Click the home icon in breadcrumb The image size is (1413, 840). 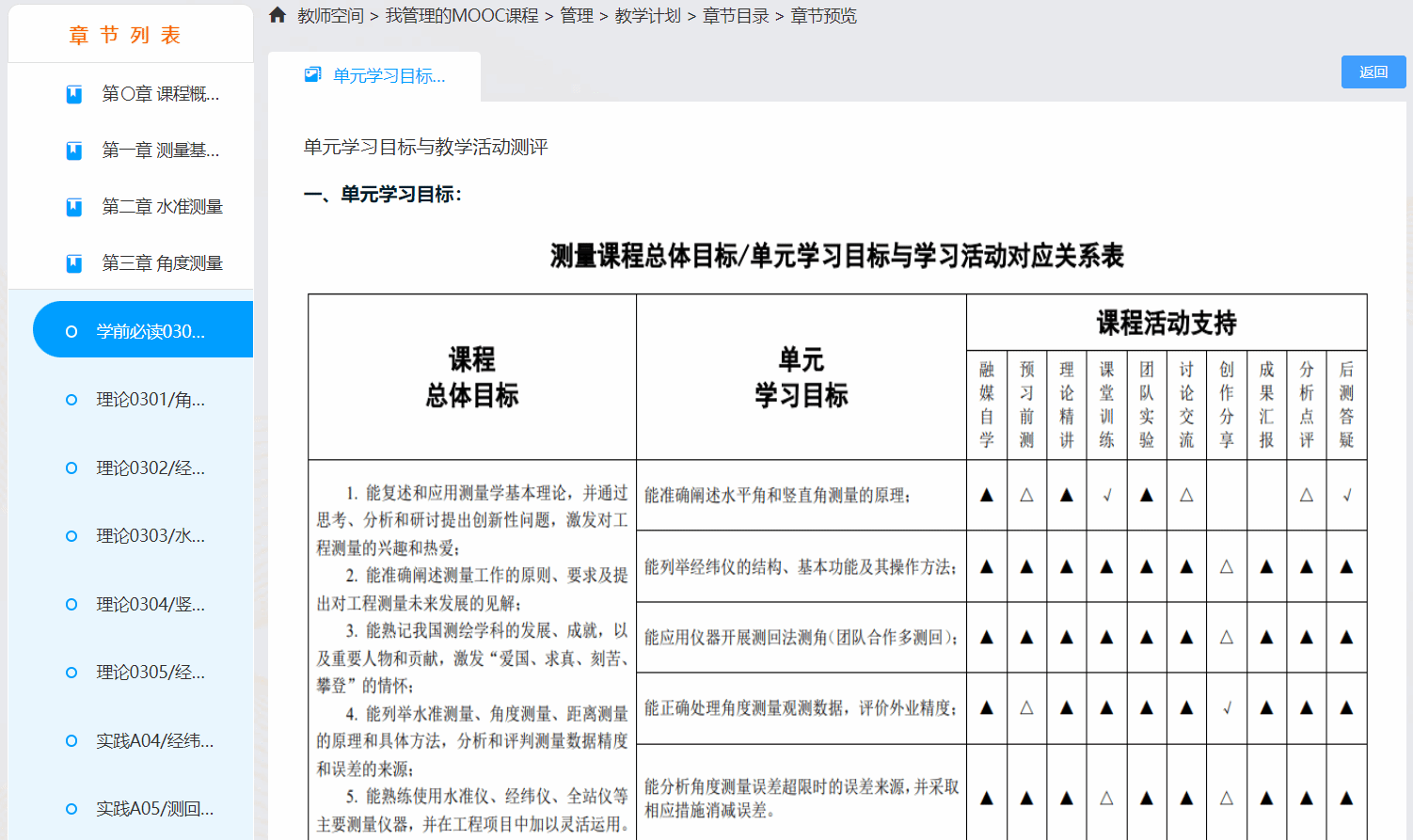(x=278, y=15)
